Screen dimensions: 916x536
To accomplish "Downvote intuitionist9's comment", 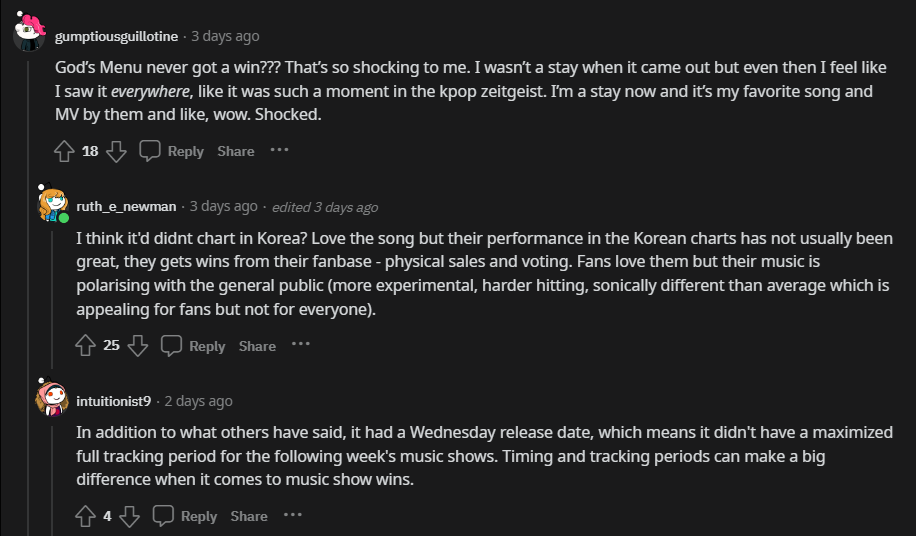I will coord(130,516).
